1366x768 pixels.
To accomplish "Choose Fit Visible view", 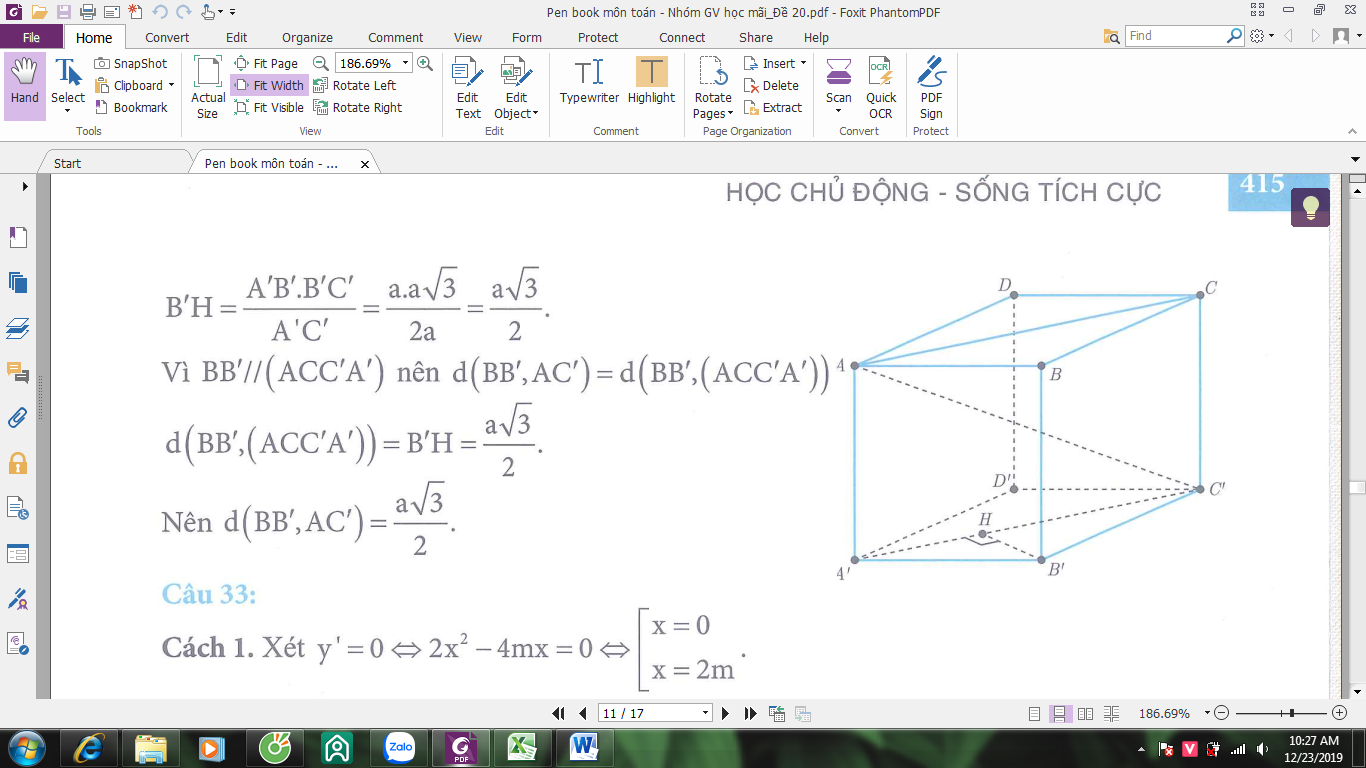I will click(269, 107).
